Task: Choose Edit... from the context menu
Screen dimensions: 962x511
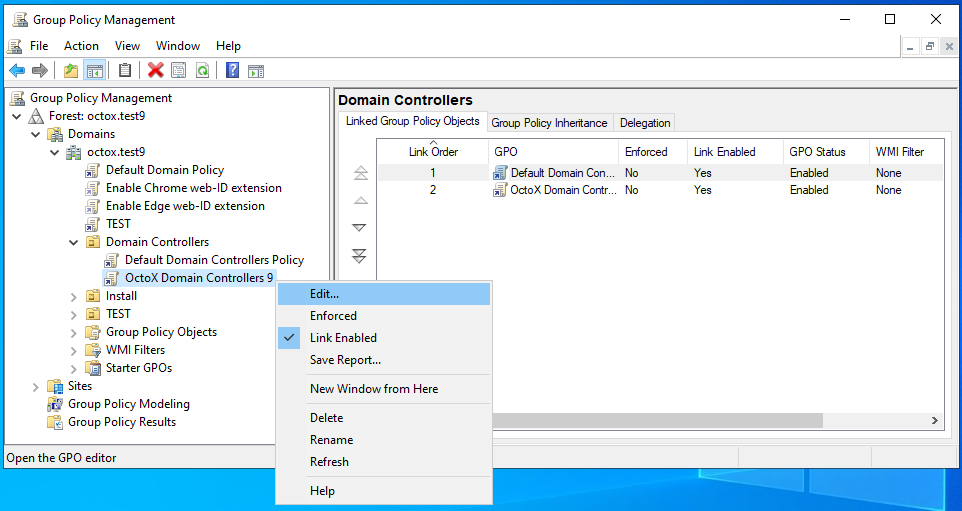Action: (324, 294)
